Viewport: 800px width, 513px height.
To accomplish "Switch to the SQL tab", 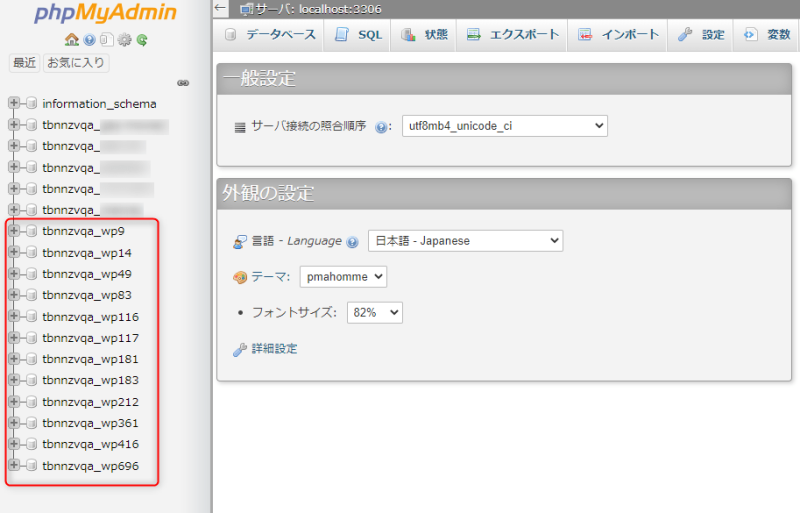I will point(358,35).
